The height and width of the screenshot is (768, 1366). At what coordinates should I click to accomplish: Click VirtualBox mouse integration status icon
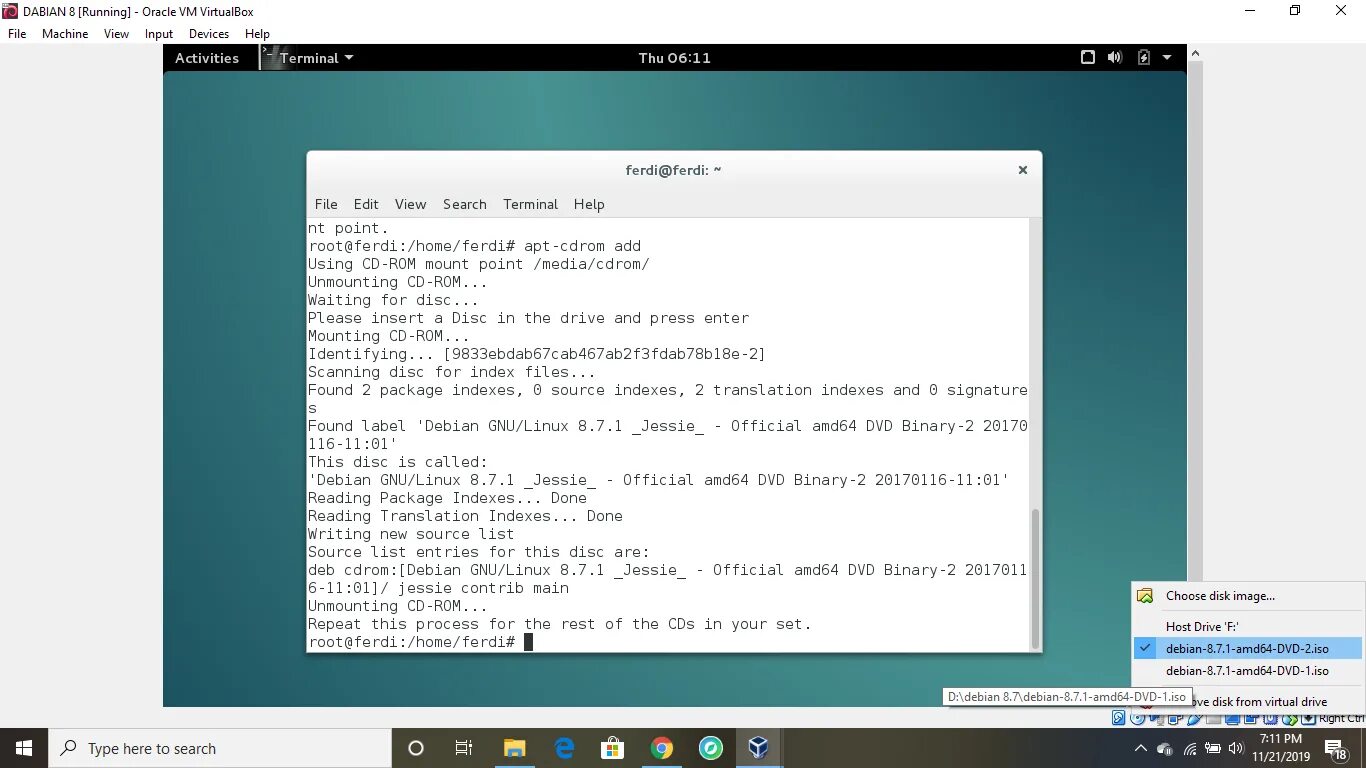point(1288,719)
